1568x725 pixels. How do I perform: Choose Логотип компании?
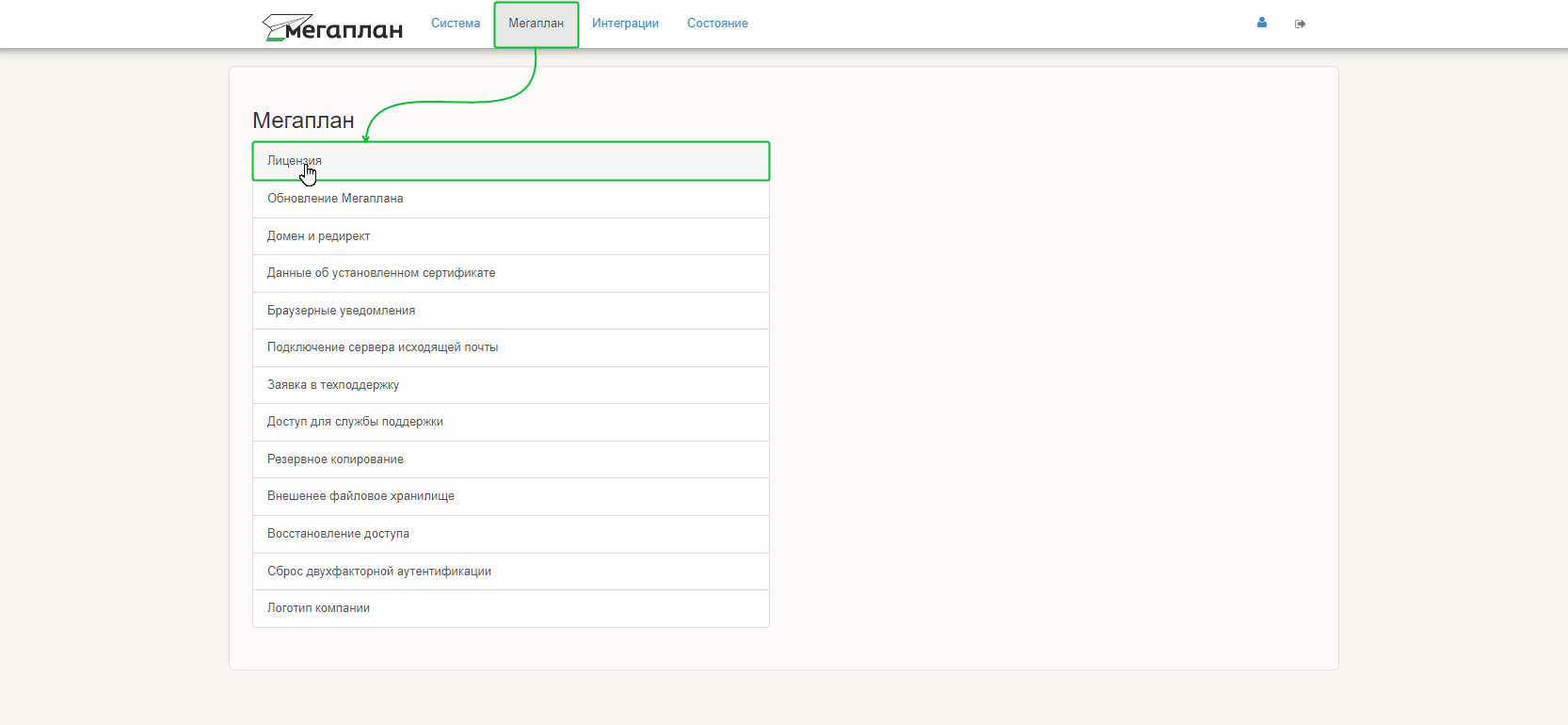[x=511, y=608]
